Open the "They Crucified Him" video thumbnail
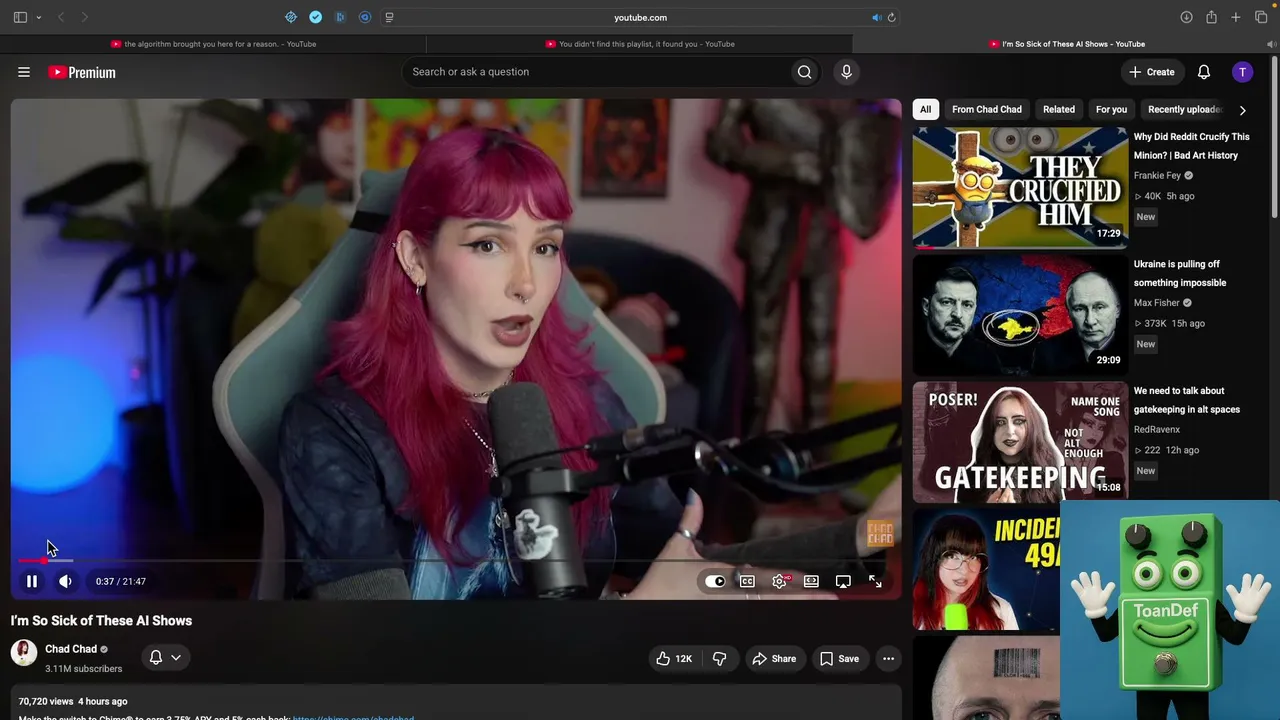 tap(1020, 187)
